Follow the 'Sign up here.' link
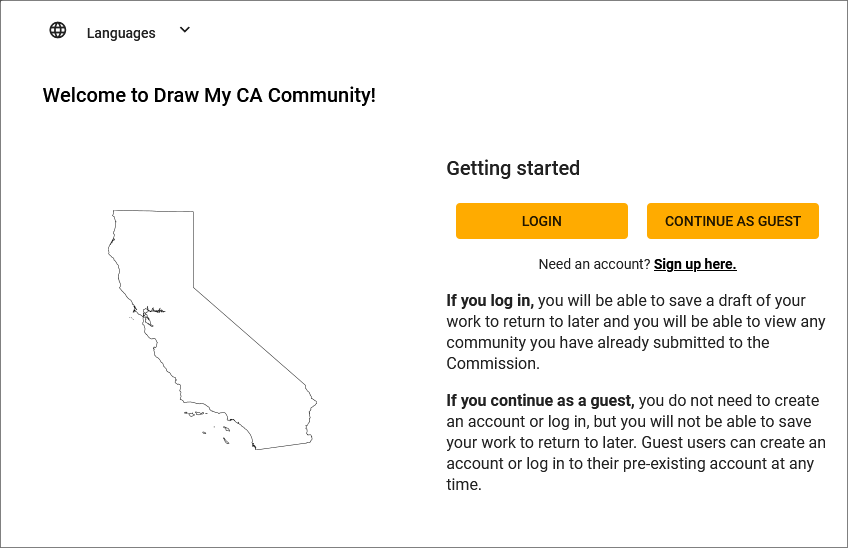 695,264
